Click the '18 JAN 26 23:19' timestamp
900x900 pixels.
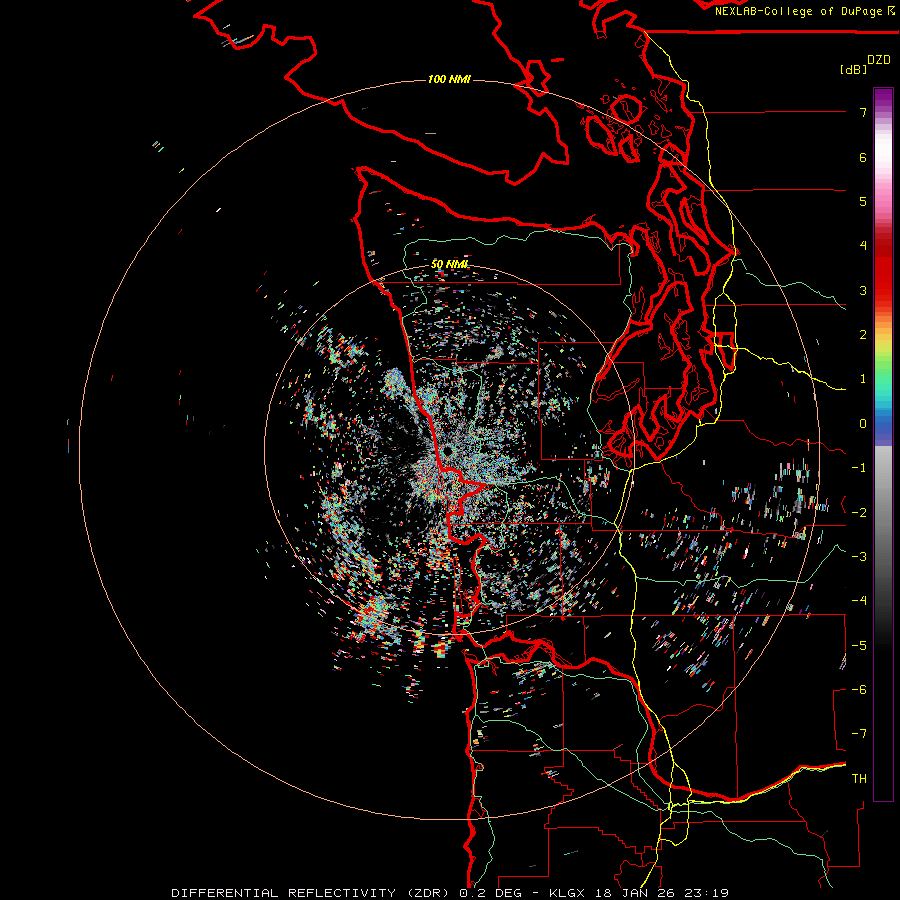661,893
